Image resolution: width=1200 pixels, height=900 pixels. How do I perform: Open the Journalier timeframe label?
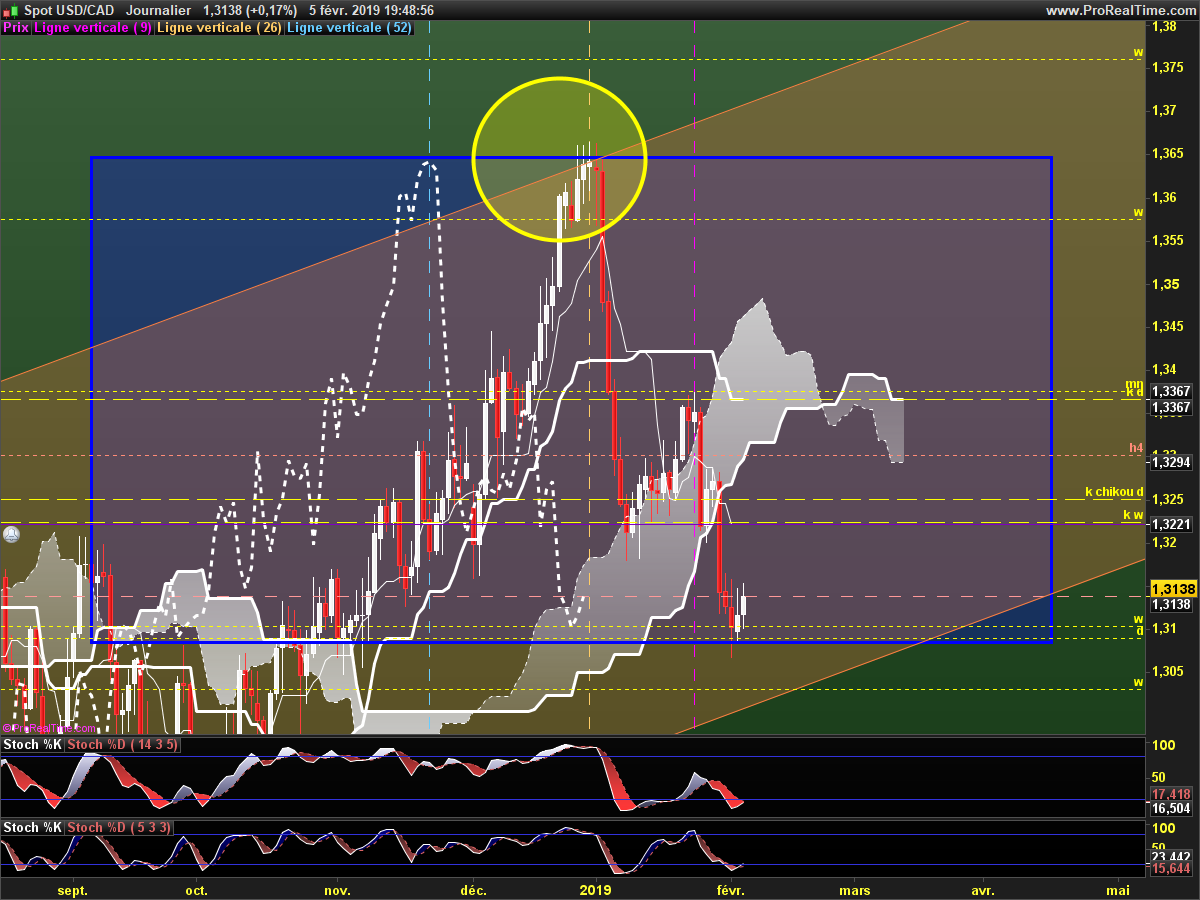tap(160, 10)
